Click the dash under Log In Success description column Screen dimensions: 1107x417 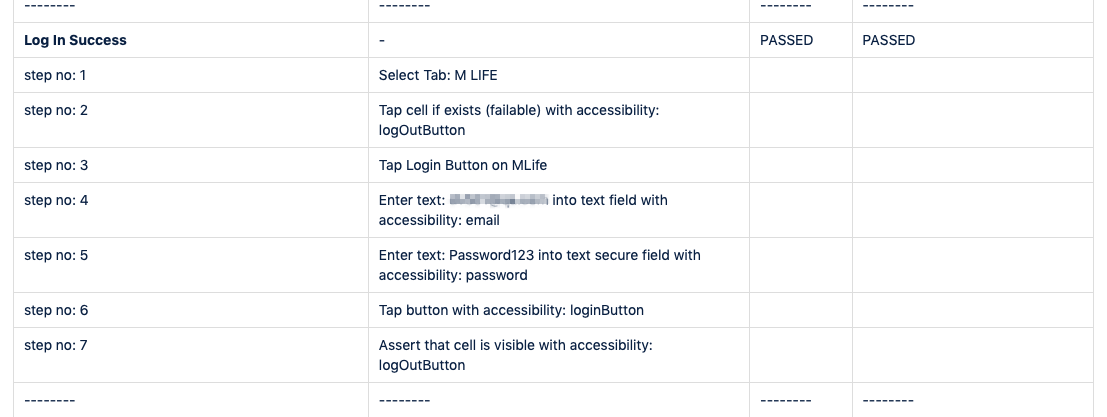(382, 40)
